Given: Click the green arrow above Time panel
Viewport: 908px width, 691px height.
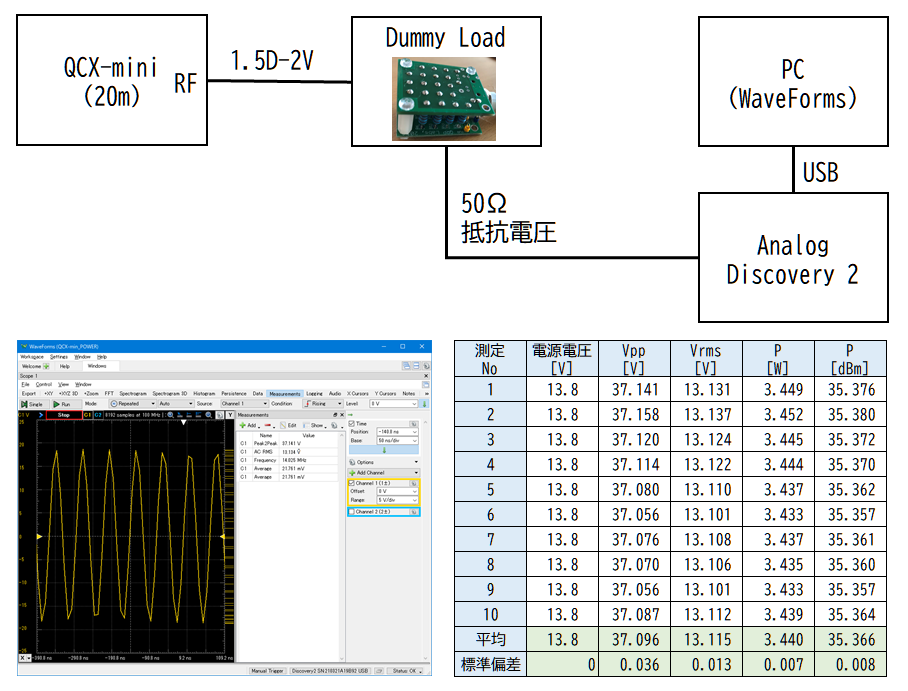Looking at the screenshot, I should (x=350, y=415).
